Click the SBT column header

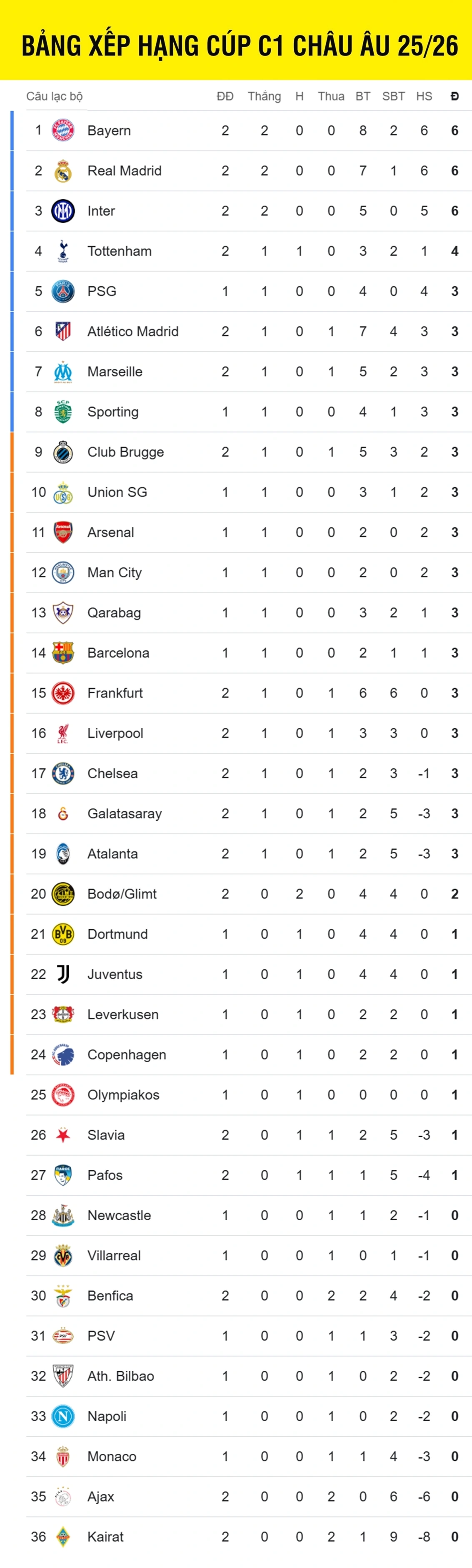(x=394, y=96)
